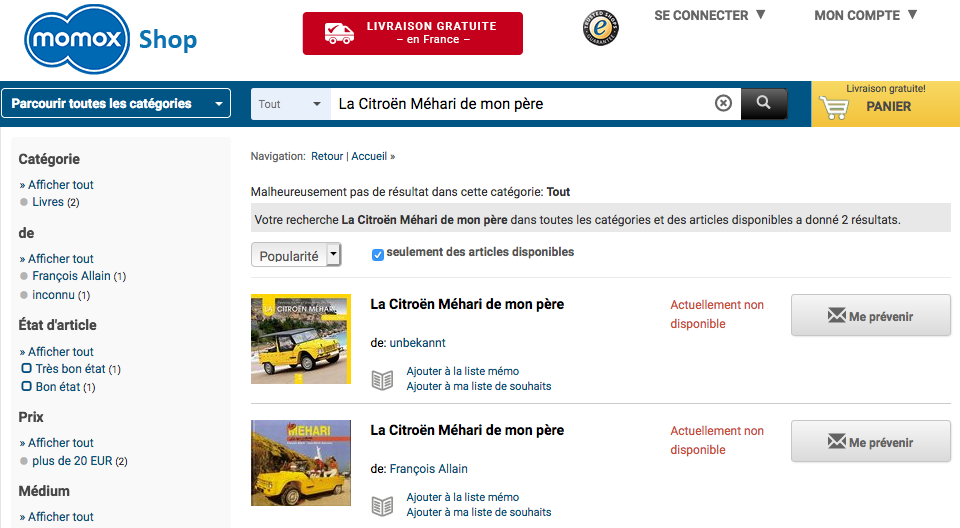Open the 'Tout' search category dropdown

click(x=290, y=104)
